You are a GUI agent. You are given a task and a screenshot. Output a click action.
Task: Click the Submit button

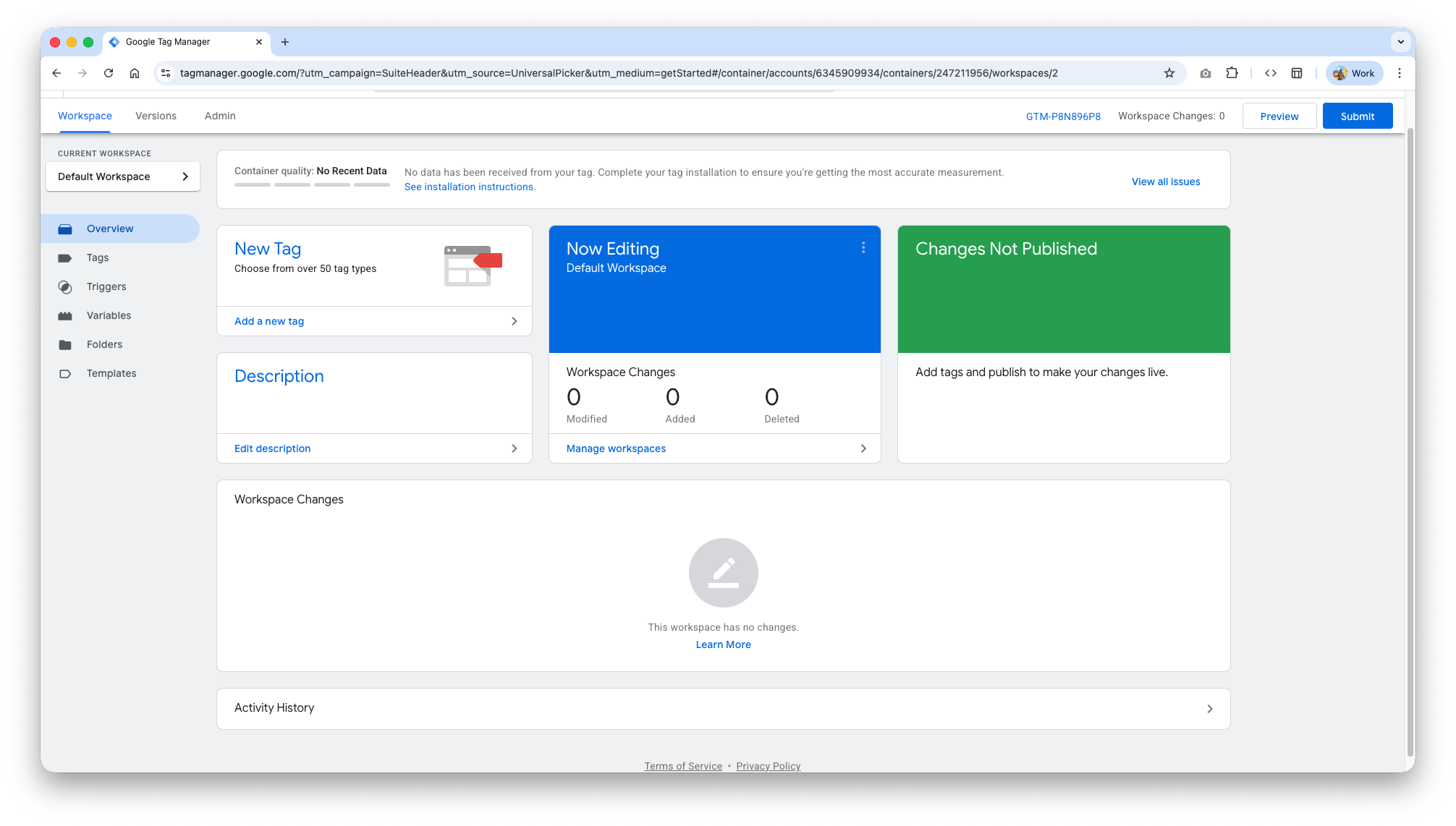point(1358,116)
